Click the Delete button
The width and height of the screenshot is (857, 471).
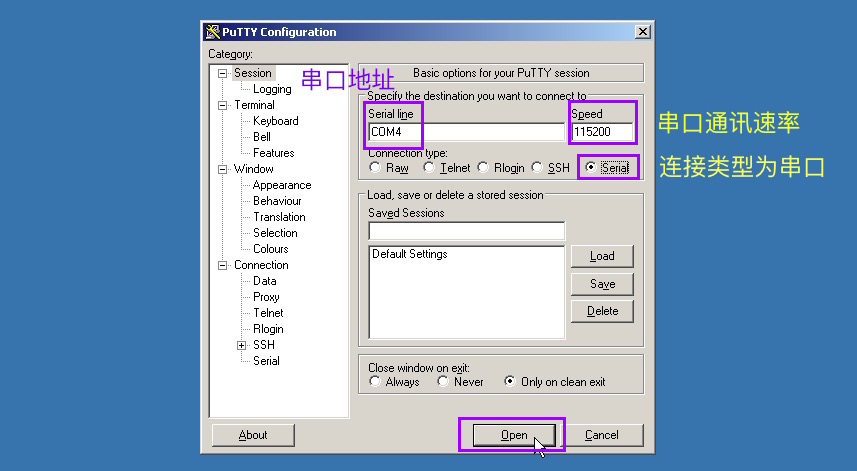(x=602, y=311)
